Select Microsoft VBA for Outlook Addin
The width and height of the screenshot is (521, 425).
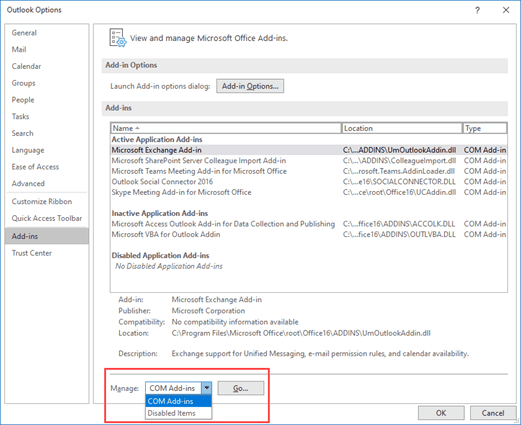point(309,235)
